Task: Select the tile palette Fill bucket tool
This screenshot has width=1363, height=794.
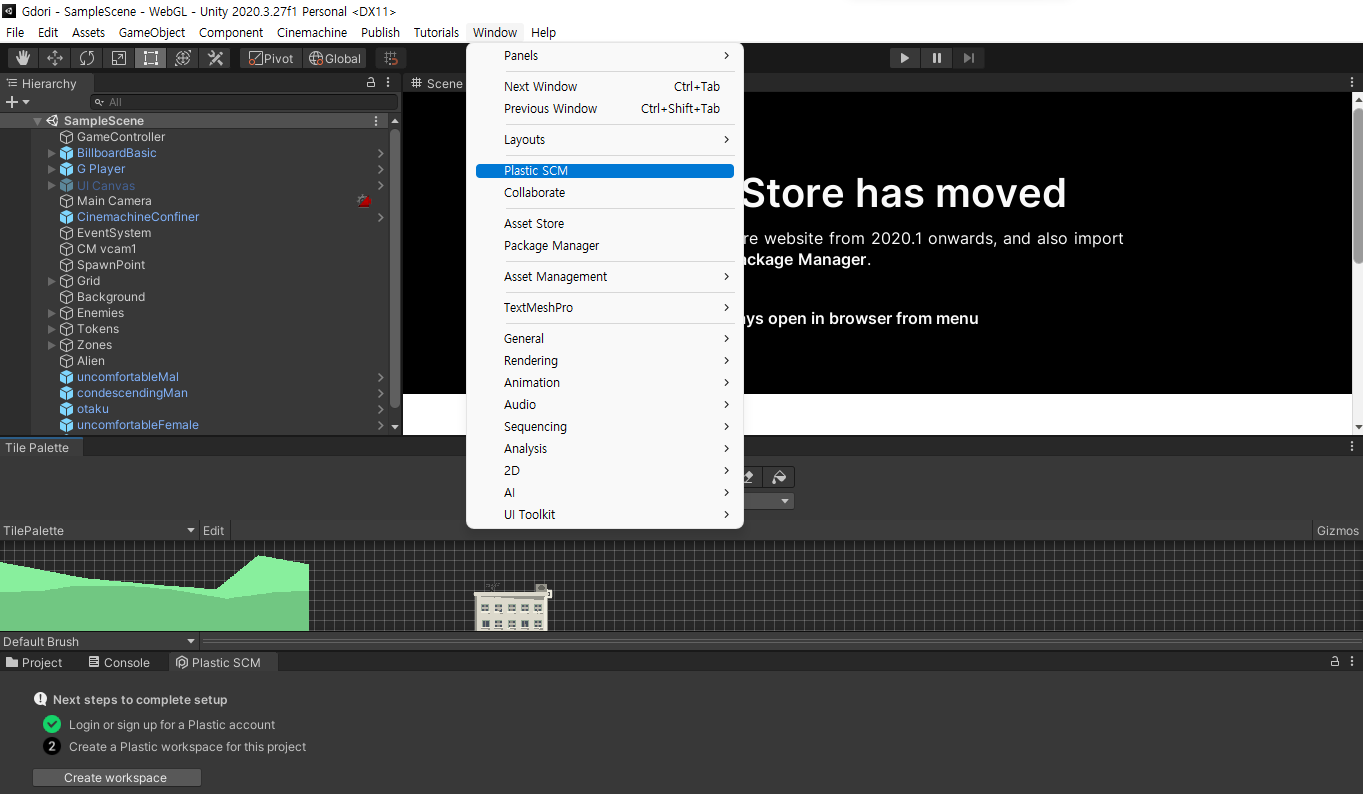Action: [x=781, y=477]
